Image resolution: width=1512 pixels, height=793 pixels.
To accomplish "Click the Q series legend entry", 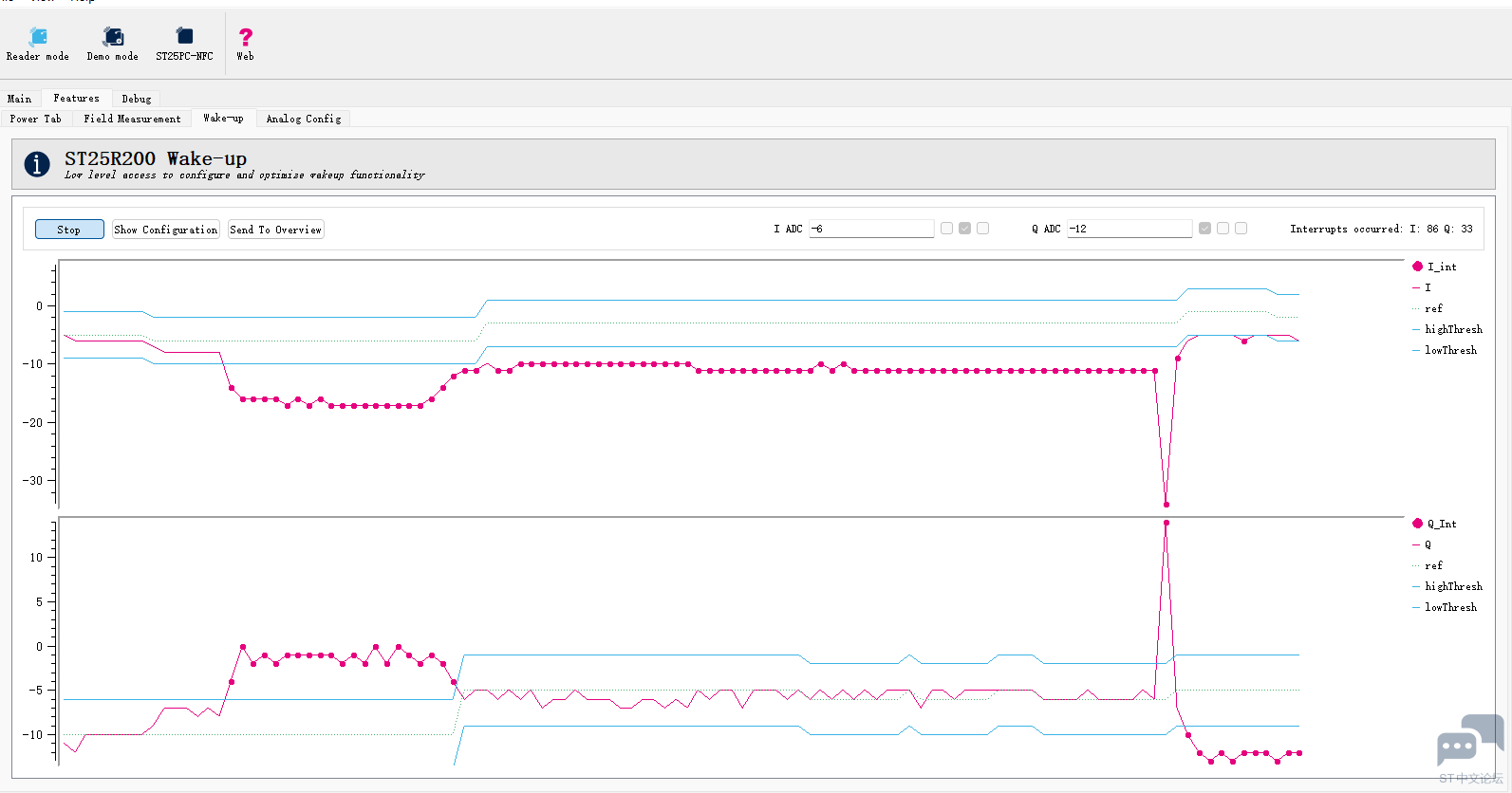I will point(1422,544).
